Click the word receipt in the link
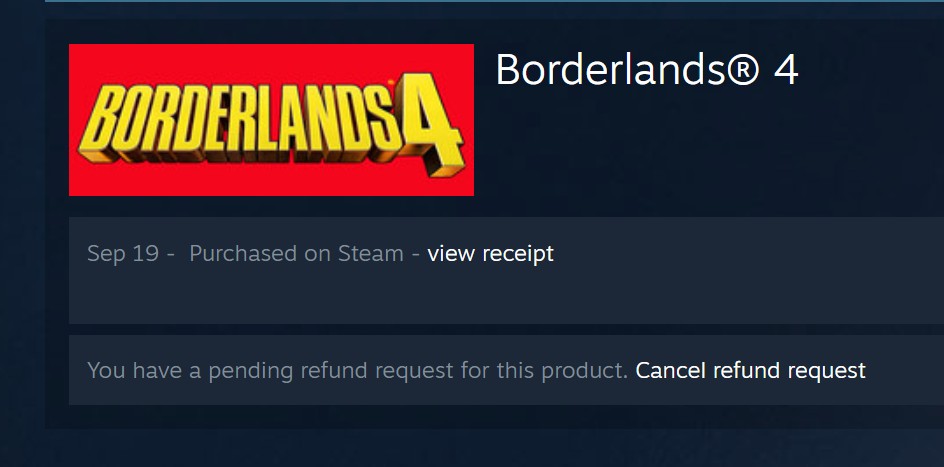The height and width of the screenshot is (467, 944). 518,253
